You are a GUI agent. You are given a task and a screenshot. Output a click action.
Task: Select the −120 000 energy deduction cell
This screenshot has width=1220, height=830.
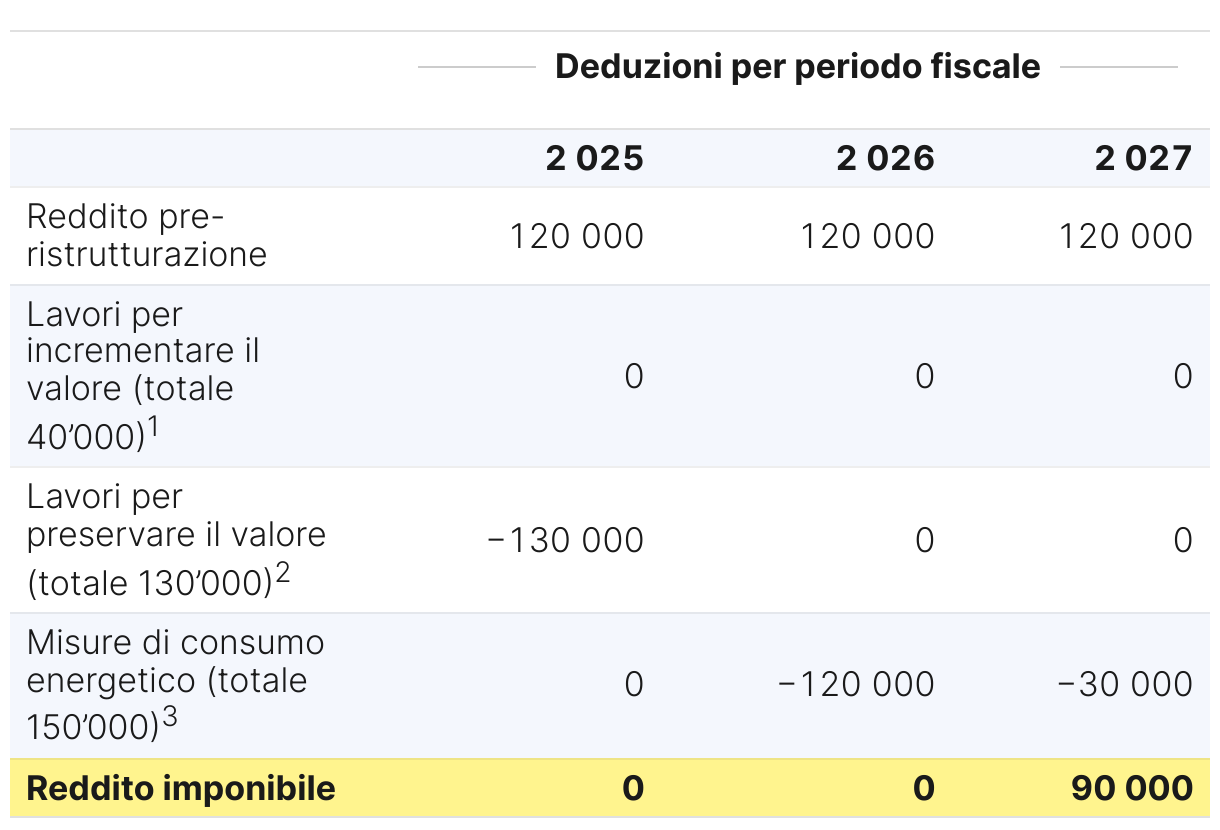pos(856,684)
